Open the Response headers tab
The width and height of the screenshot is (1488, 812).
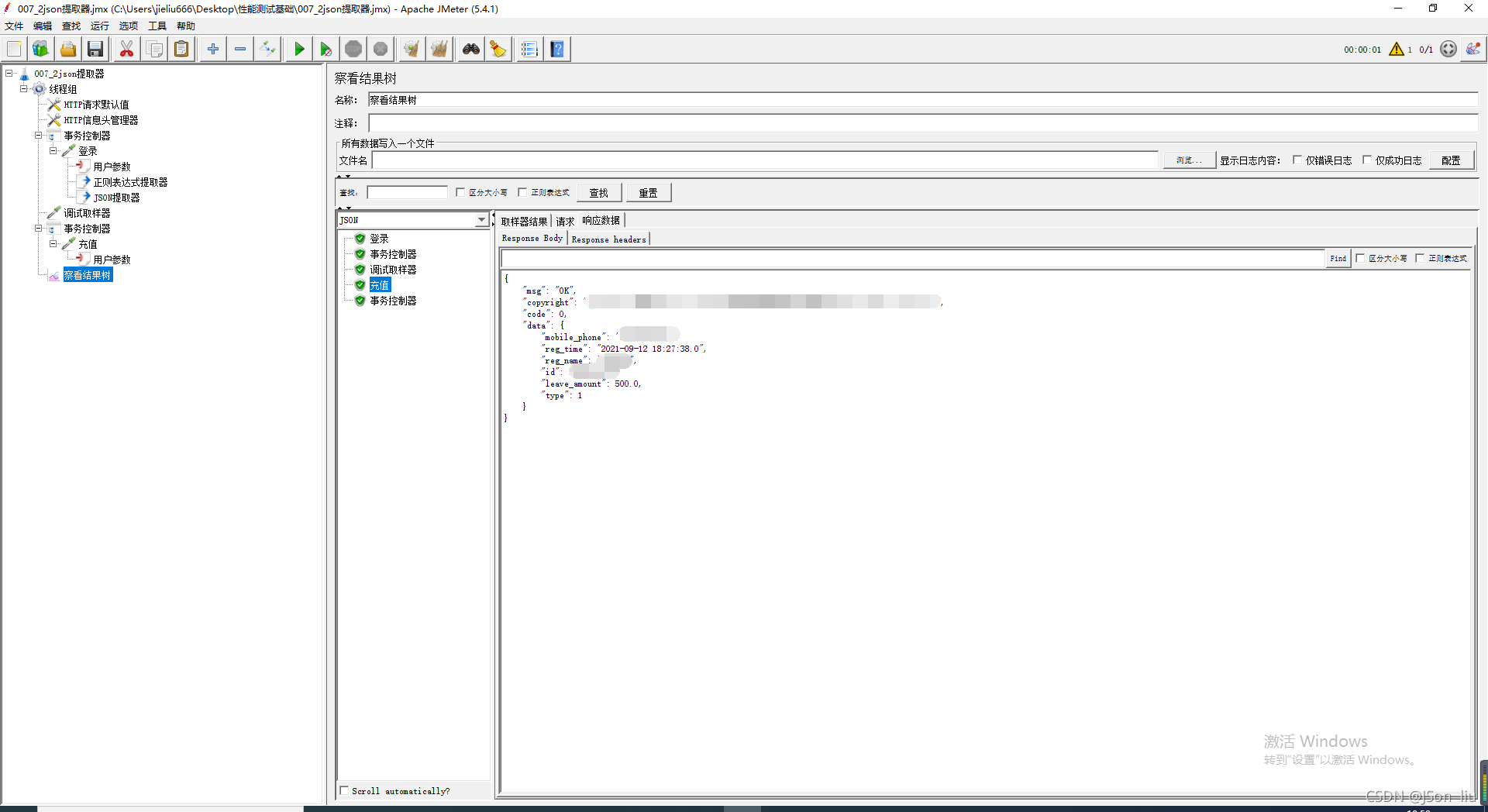[x=609, y=239]
